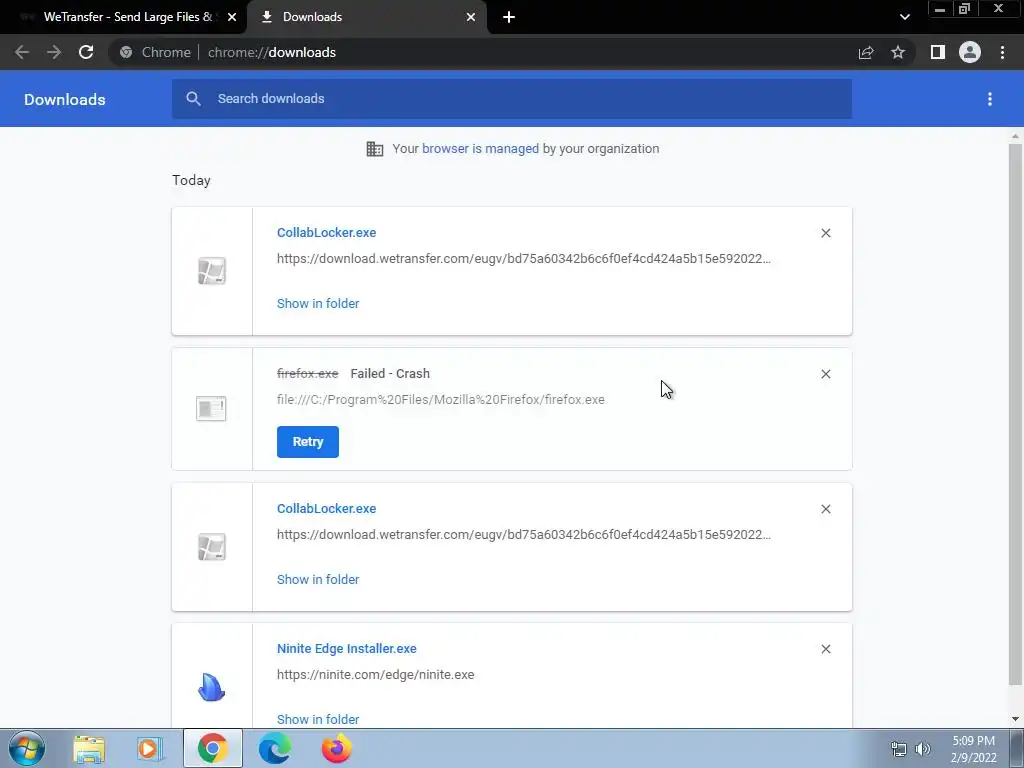This screenshot has height=768, width=1024.
Task: Open a new browser tab
Action: coord(509,17)
